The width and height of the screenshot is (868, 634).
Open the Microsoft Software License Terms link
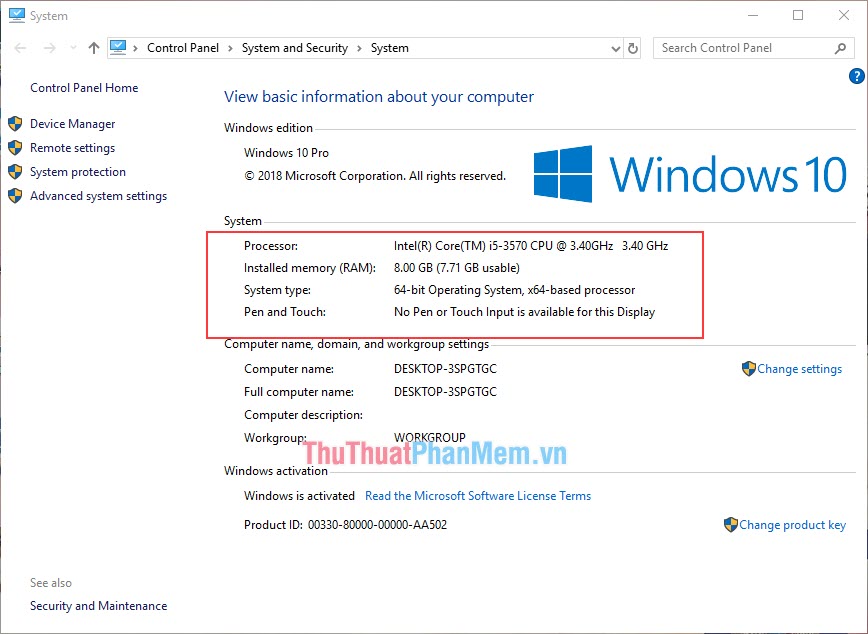[478, 495]
